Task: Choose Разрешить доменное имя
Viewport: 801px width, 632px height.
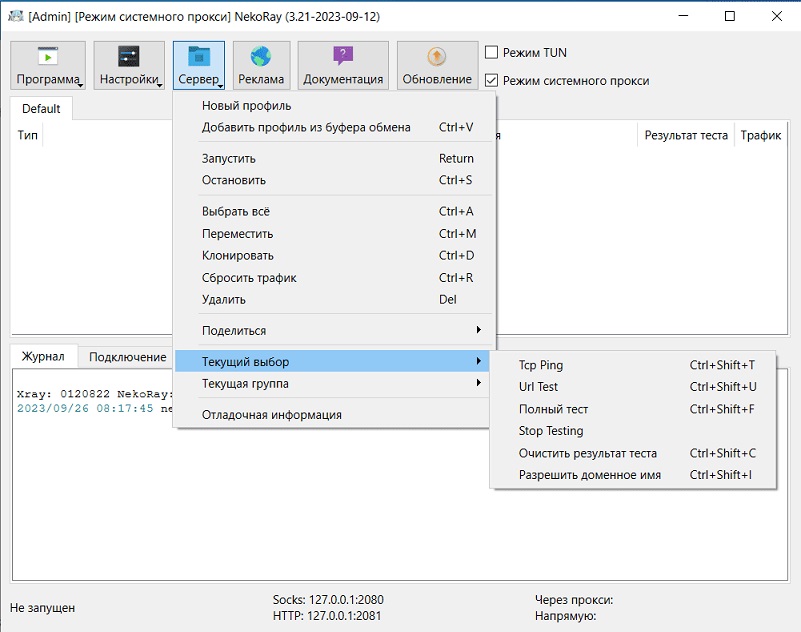Action: coord(632,475)
